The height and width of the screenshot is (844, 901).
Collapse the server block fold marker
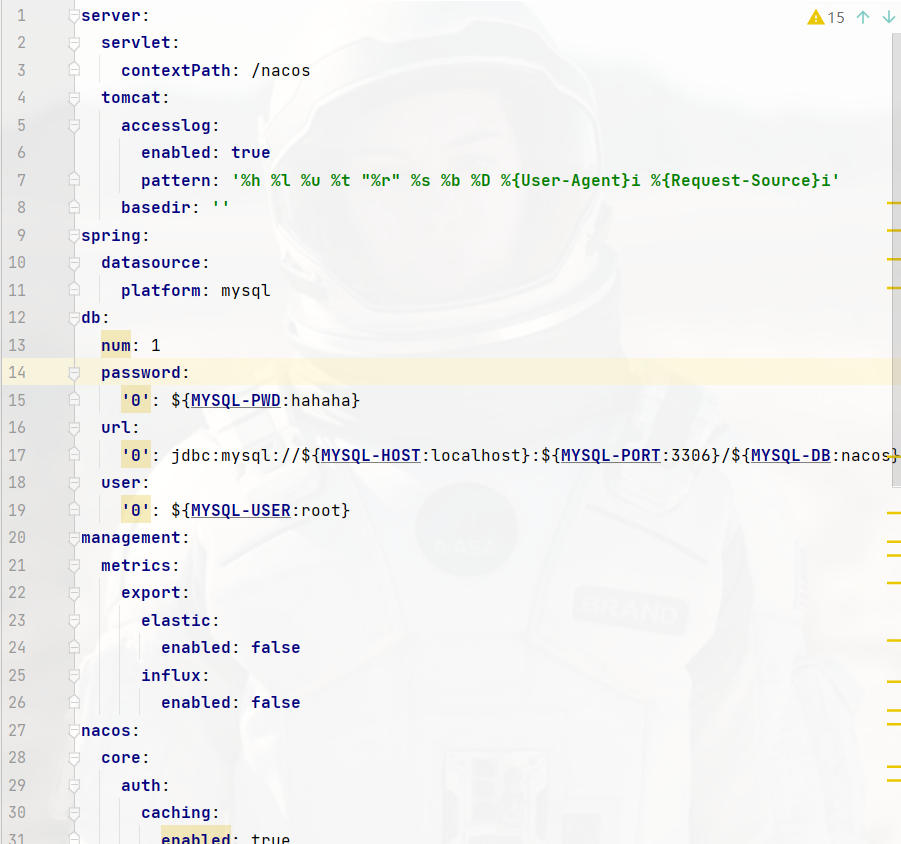[72, 15]
